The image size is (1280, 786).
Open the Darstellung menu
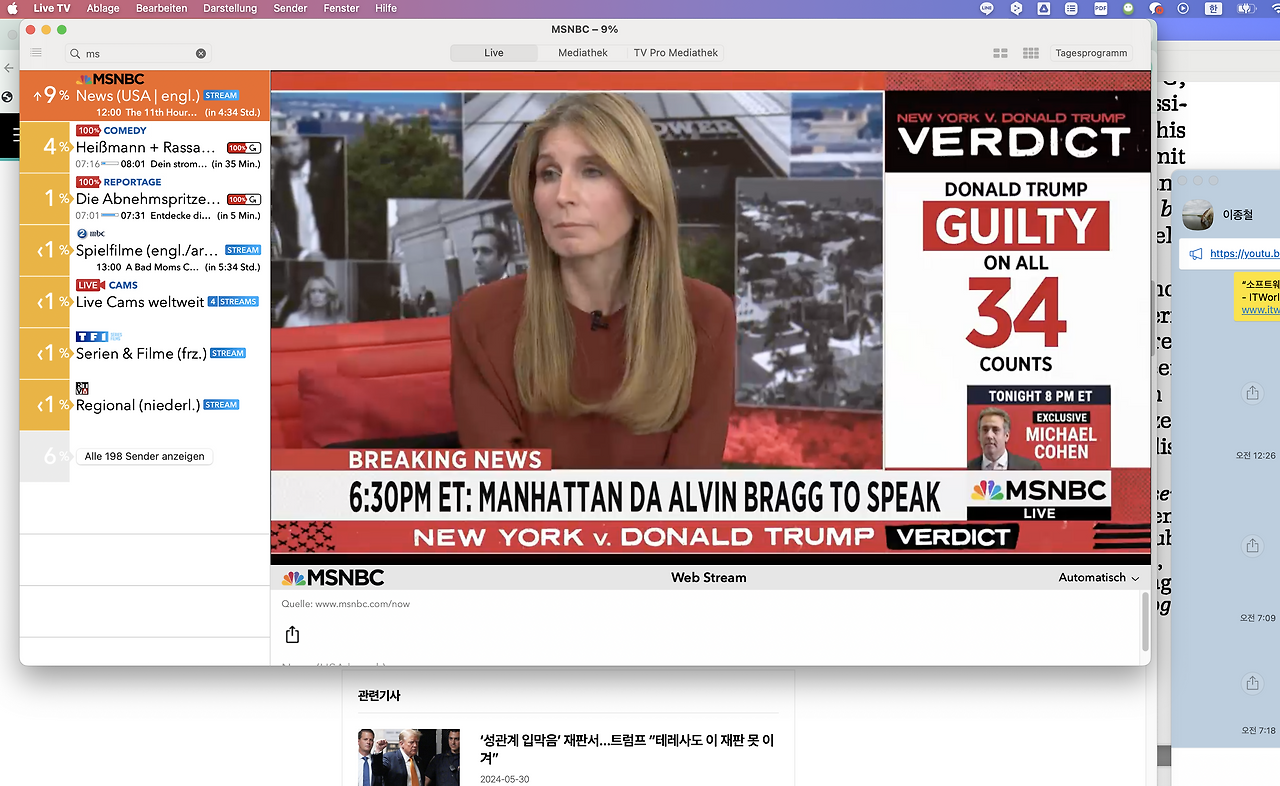[x=230, y=8]
